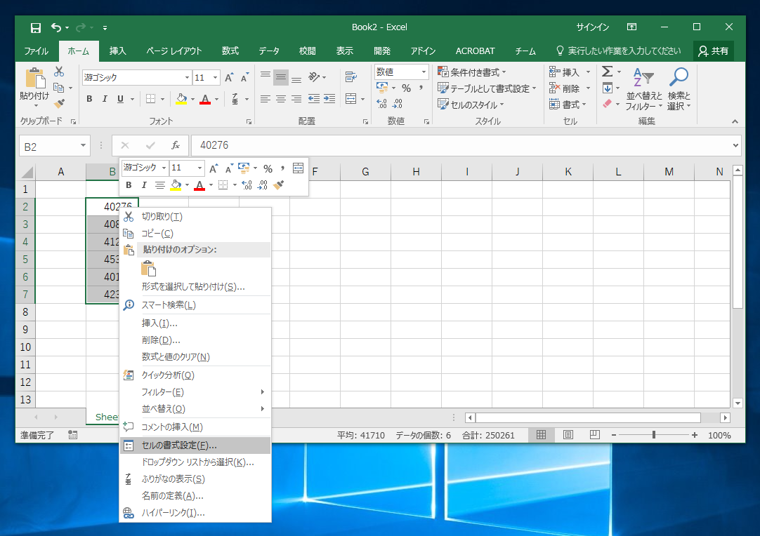Save the workbook with the floppy icon
Viewport: 760px width, 536px height.
pyautogui.click(x=35, y=28)
